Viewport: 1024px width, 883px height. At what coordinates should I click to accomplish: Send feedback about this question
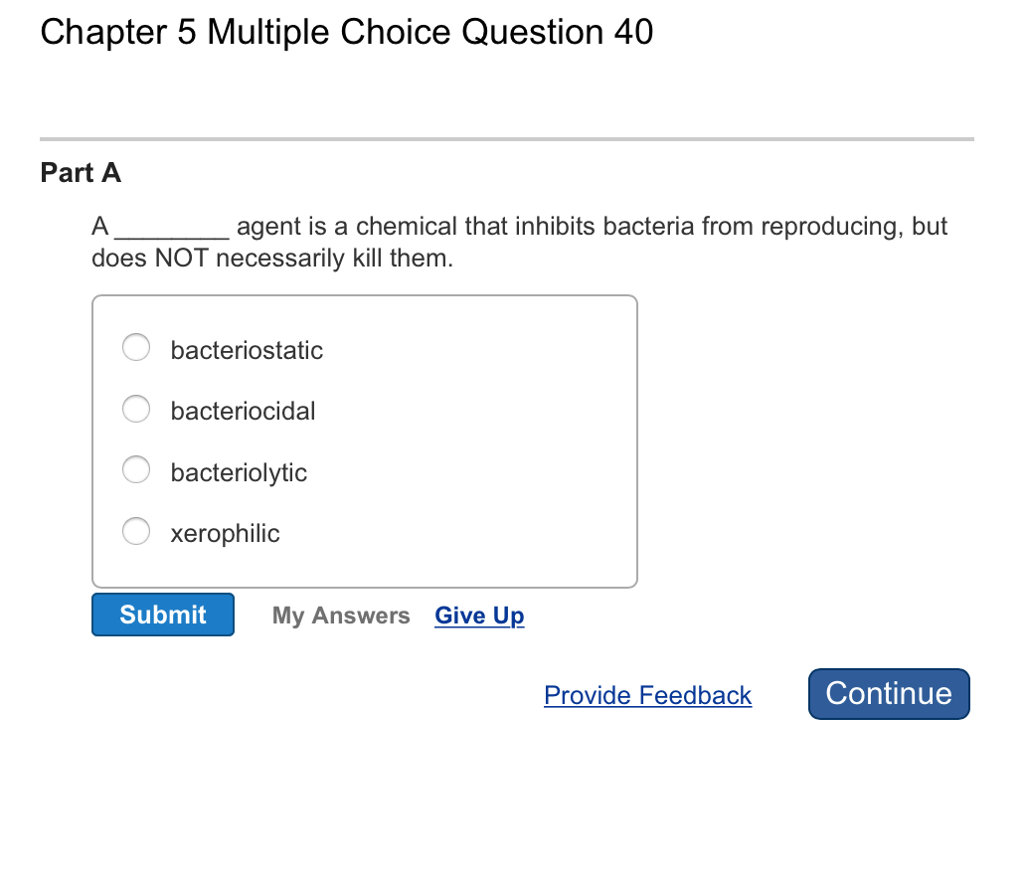(647, 695)
